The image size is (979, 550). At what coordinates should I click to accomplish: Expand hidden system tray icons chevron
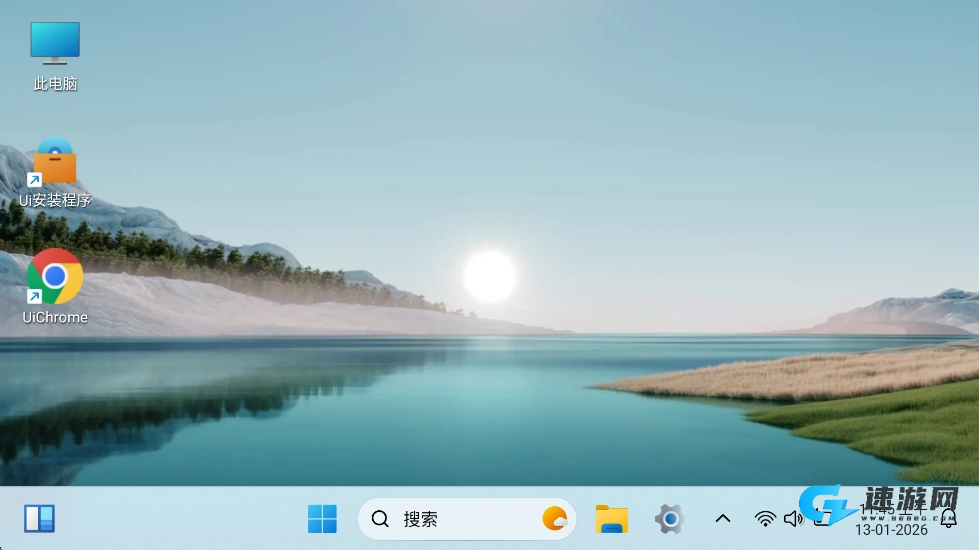pos(722,519)
